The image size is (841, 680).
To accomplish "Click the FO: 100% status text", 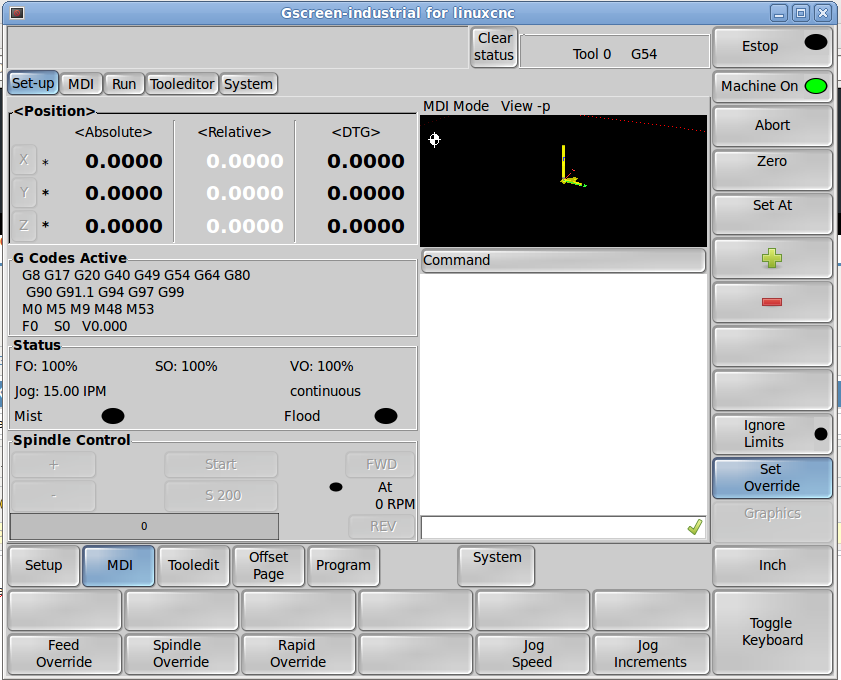I will pyautogui.click(x=46, y=366).
